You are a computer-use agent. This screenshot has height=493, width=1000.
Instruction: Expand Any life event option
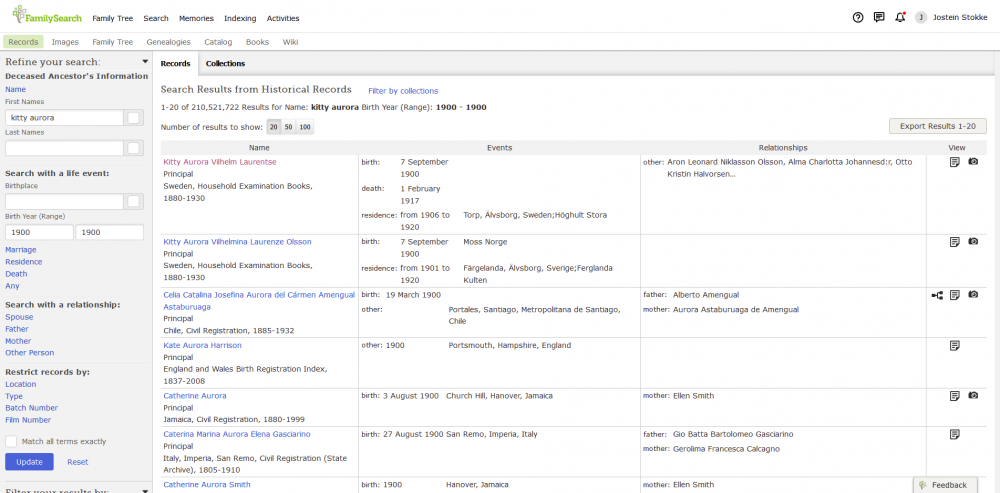[12, 286]
